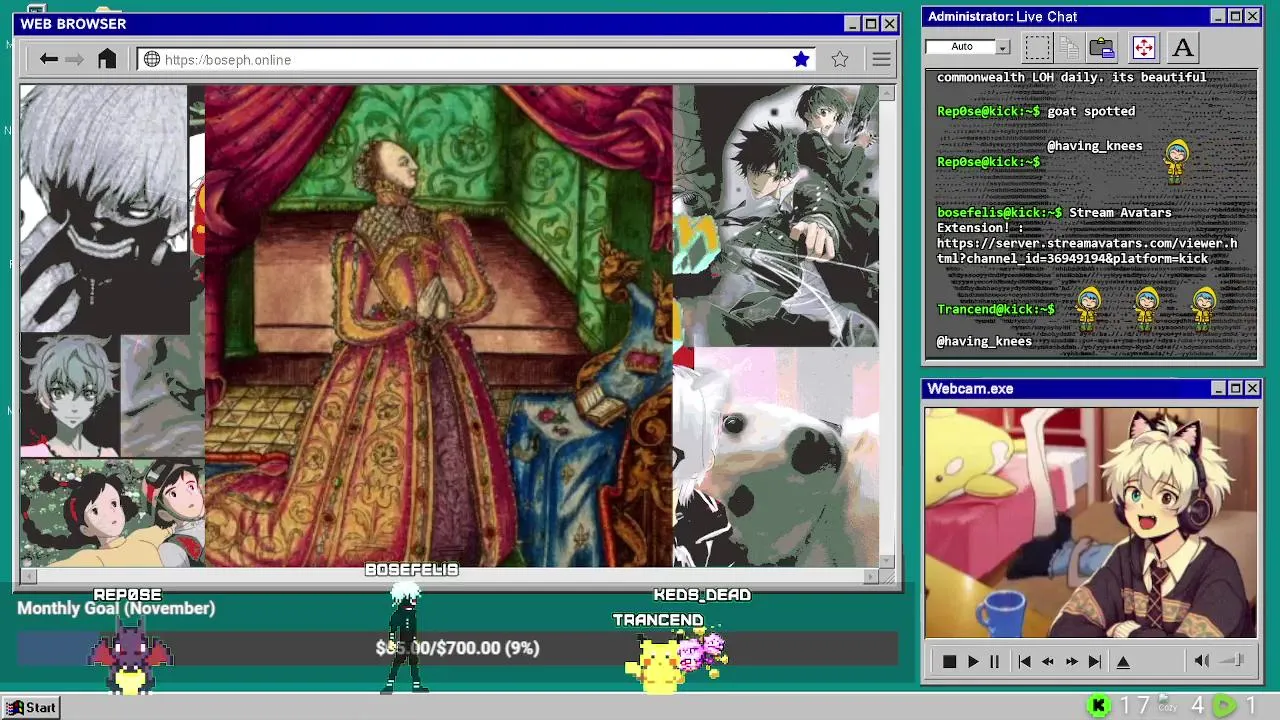Screen dimensions: 1280x720
Task: Click the BOSEFELIS white-haired avatar
Action: (x=406, y=638)
